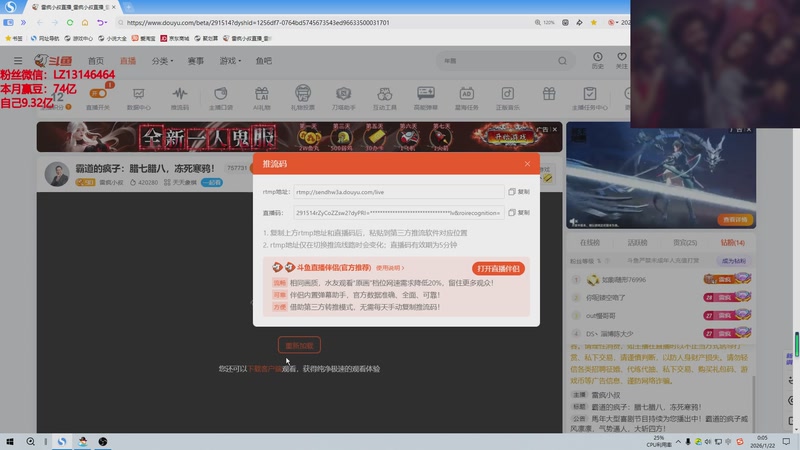Click the Sogou browser taskbar icon

(x=62, y=441)
